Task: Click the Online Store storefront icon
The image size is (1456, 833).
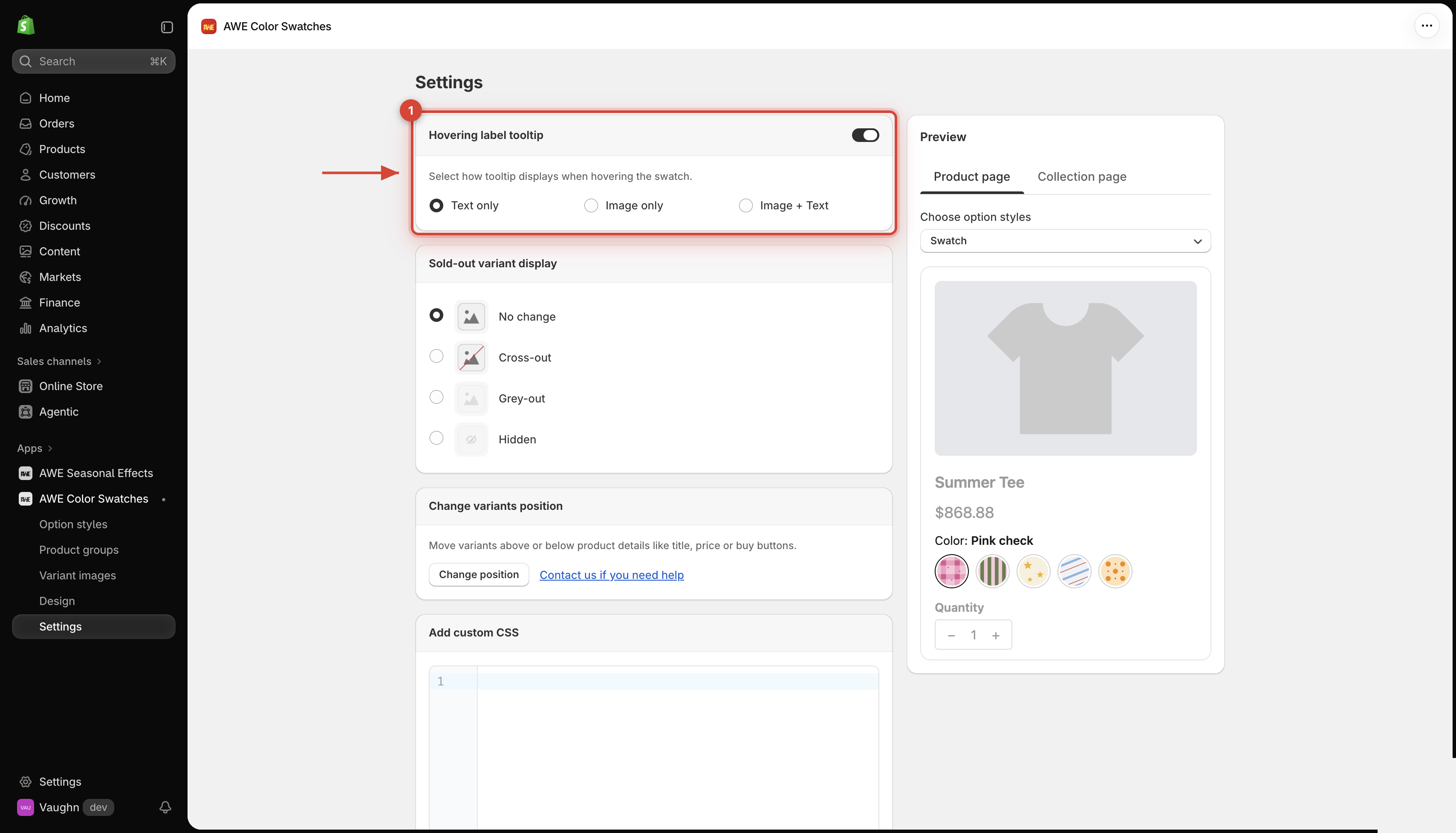Action: click(x=25, y=386)
